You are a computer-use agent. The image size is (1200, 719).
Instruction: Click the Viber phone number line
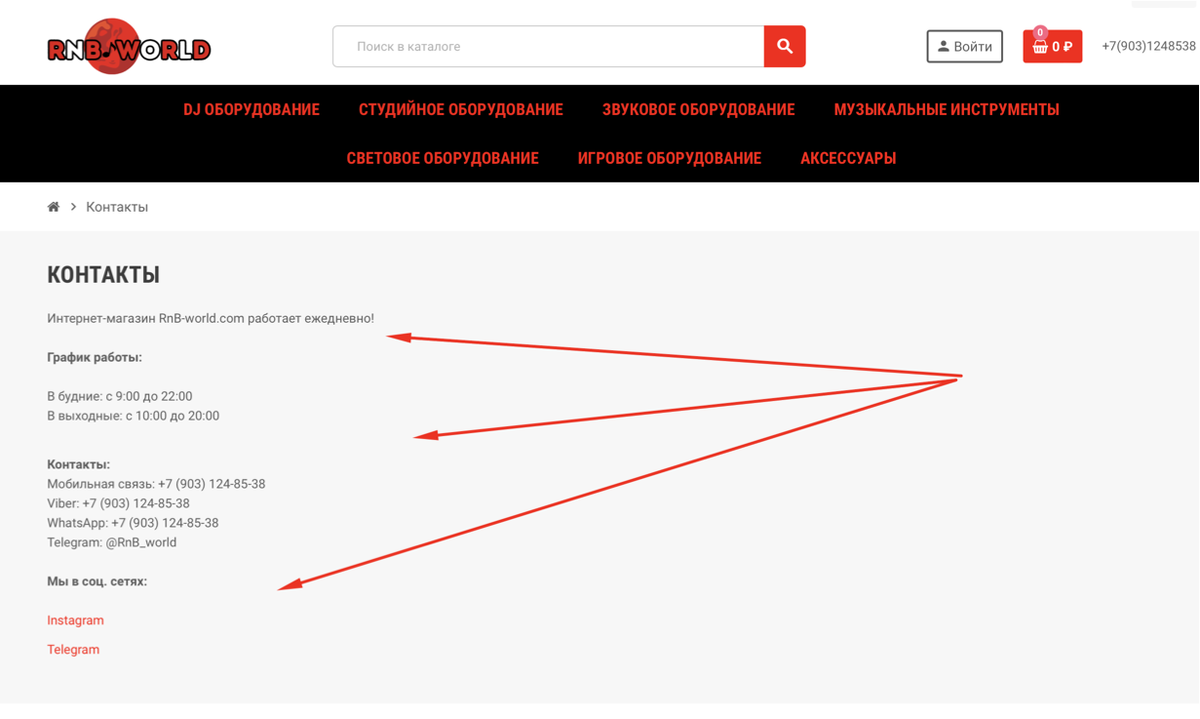[118, 503]
